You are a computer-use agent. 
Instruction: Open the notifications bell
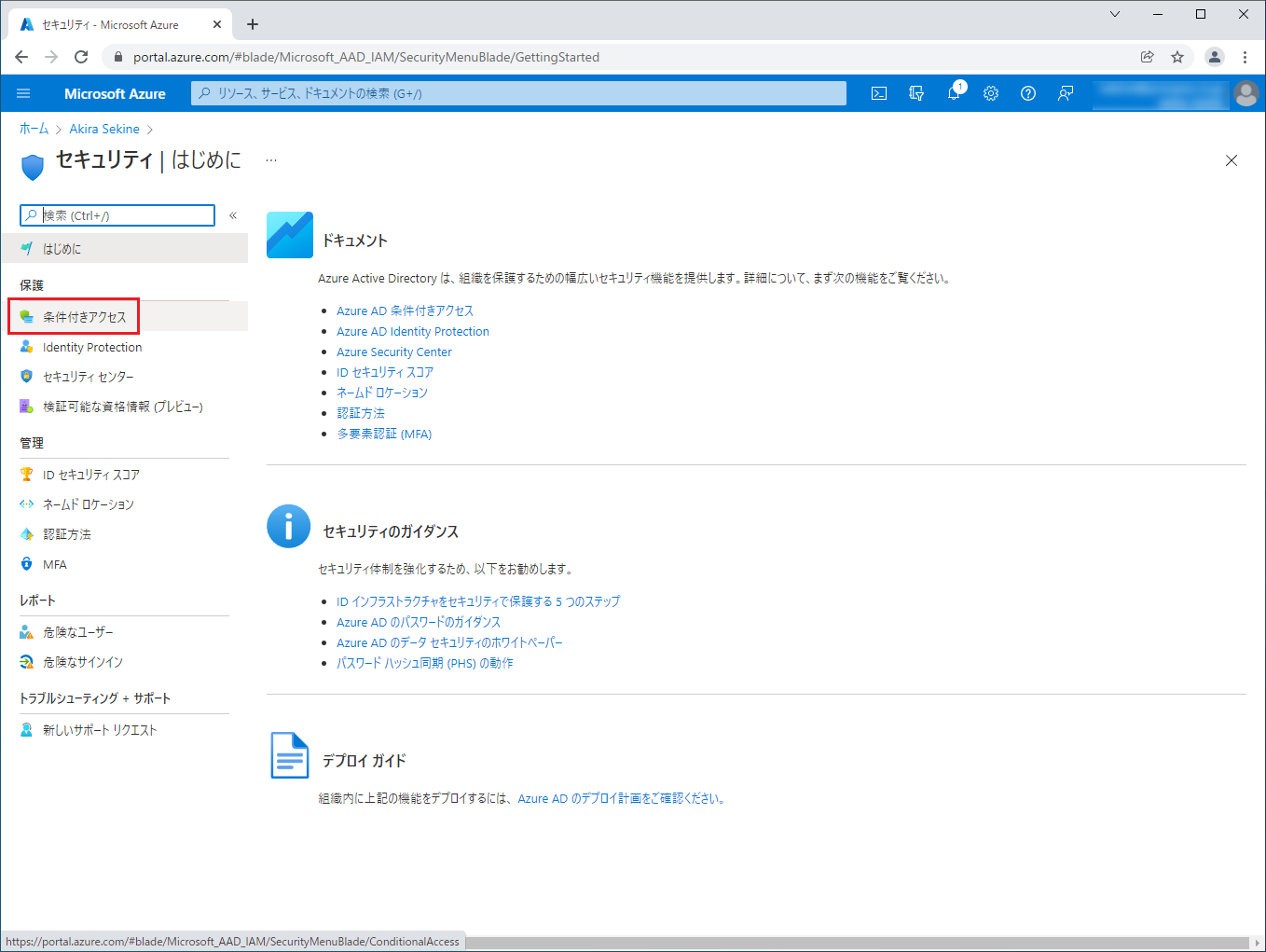pyautogui.click(x=954, y=93)
